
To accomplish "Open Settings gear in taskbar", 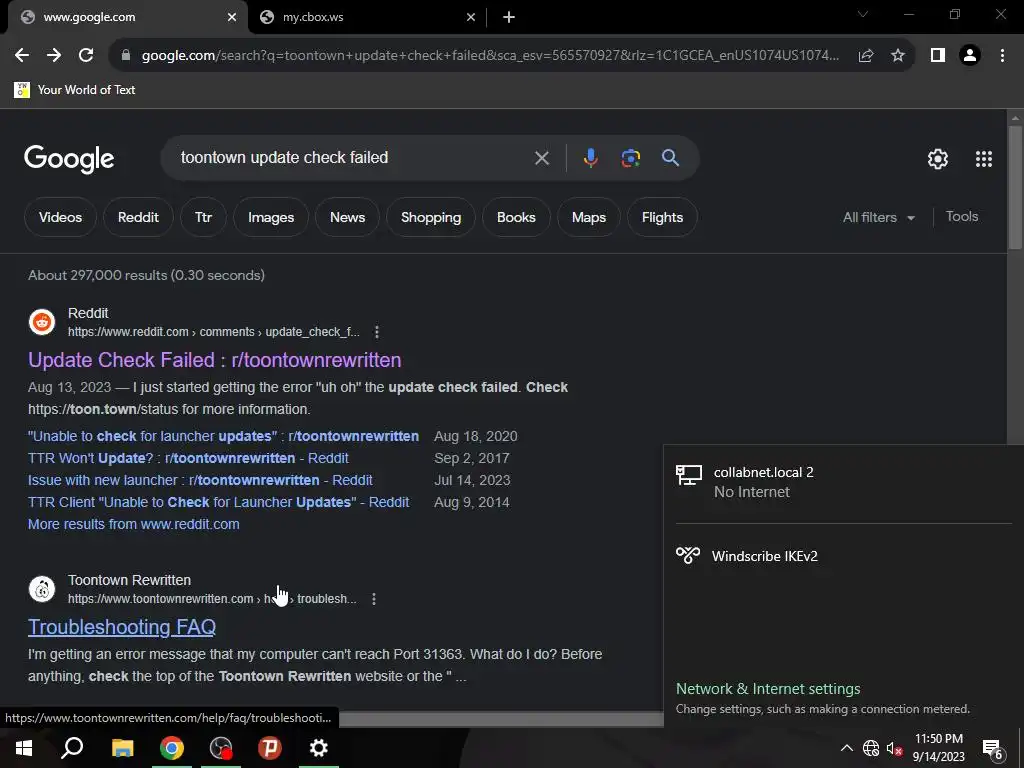I will (x=319, y=748).
